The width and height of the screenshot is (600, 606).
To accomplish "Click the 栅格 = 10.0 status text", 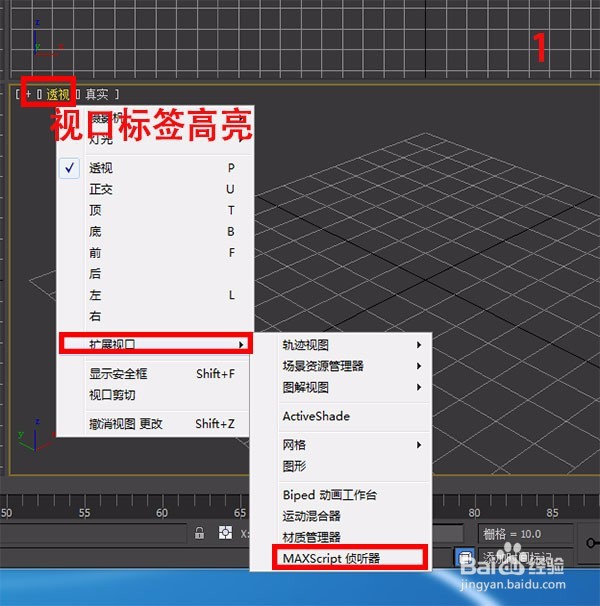I will tap(511, 534).
